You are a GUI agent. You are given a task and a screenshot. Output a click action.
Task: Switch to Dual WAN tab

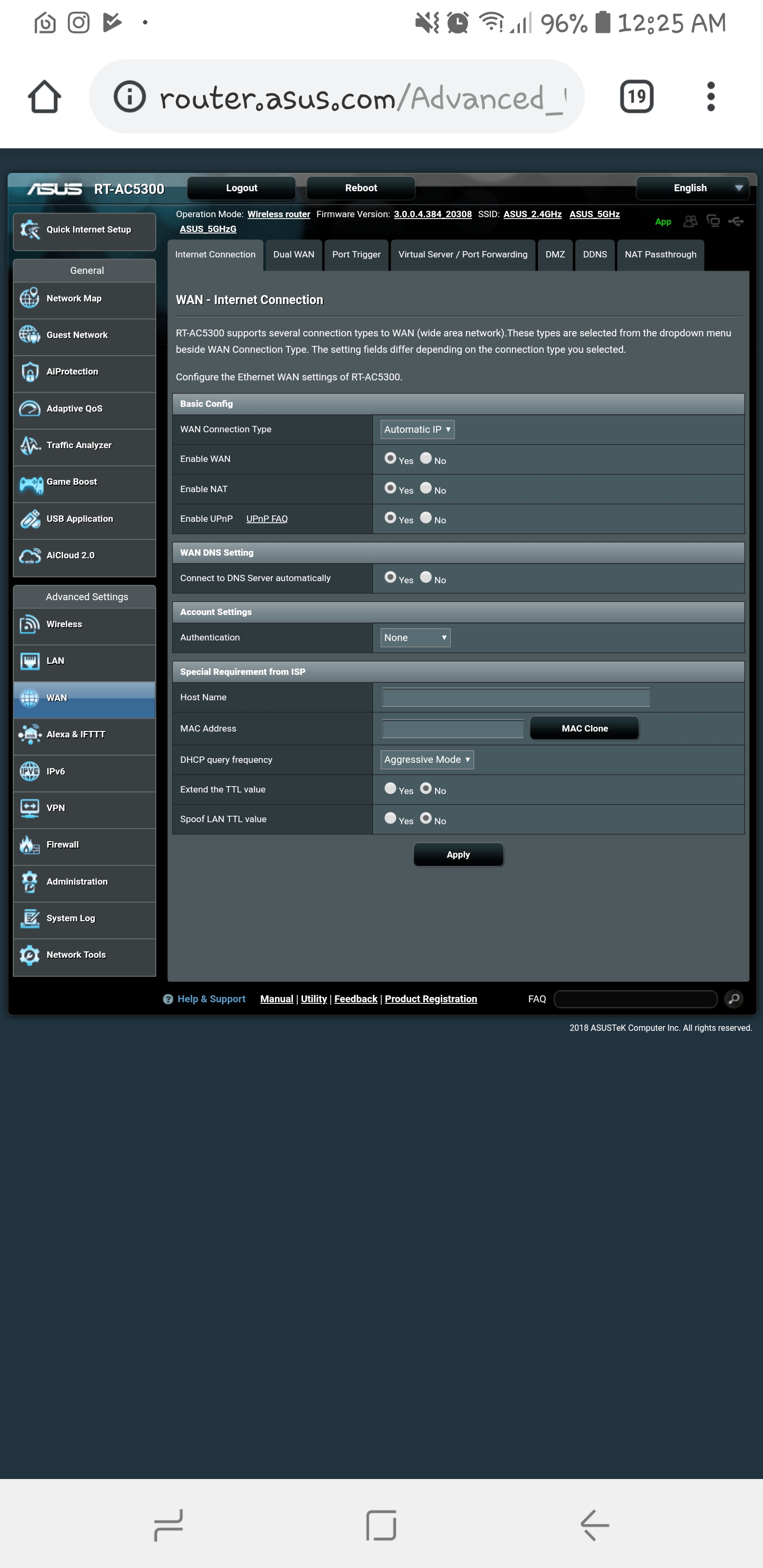click(294, 254)
